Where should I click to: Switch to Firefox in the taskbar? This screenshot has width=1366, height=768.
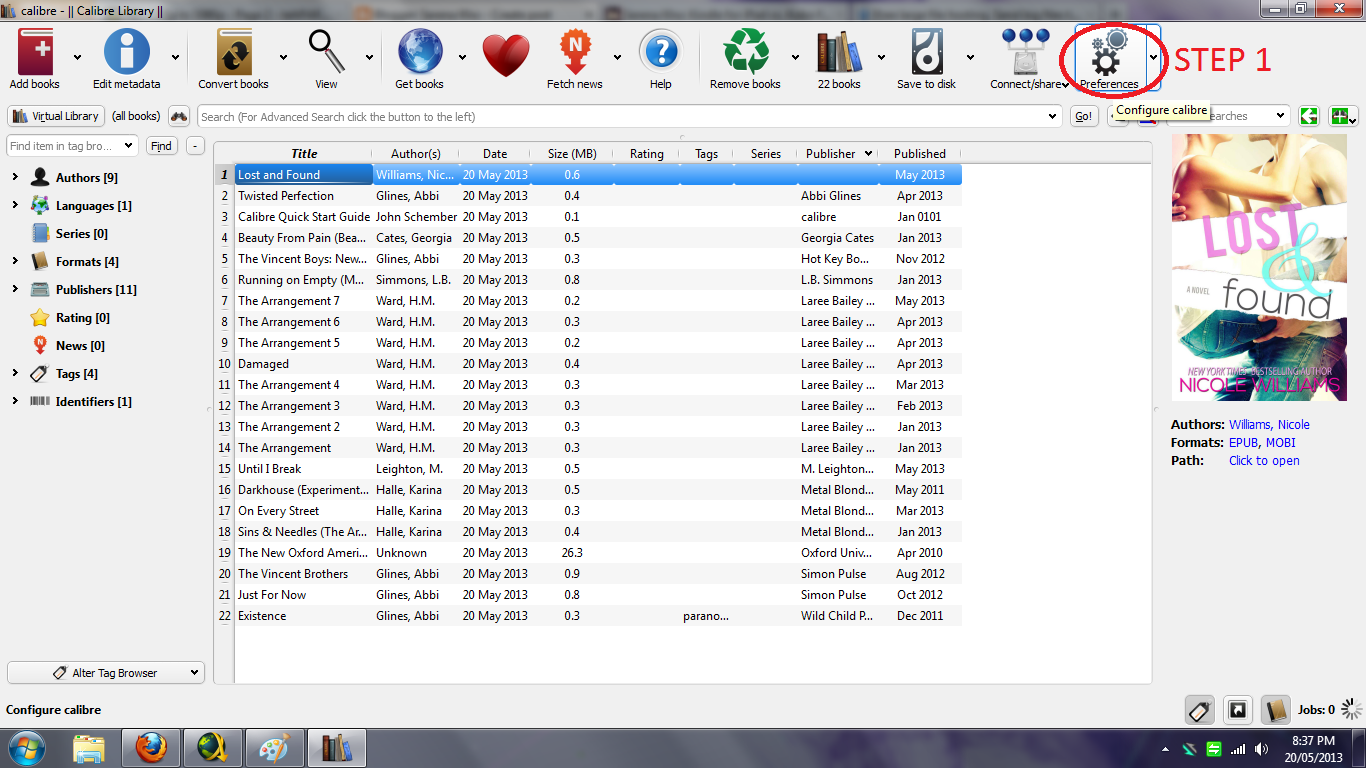151,748
